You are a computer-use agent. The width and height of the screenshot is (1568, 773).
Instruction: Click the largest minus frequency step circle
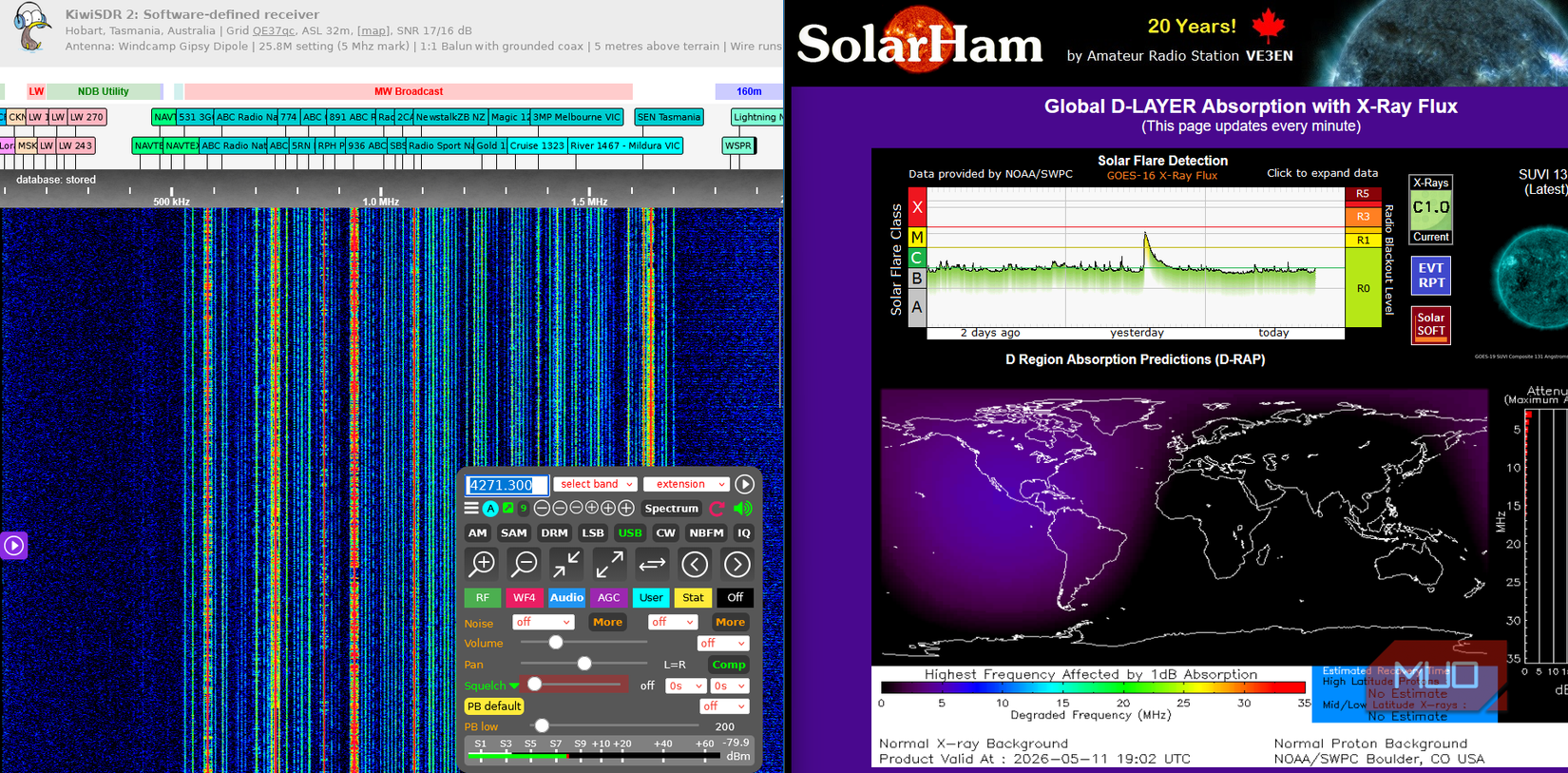pos(542,509)
